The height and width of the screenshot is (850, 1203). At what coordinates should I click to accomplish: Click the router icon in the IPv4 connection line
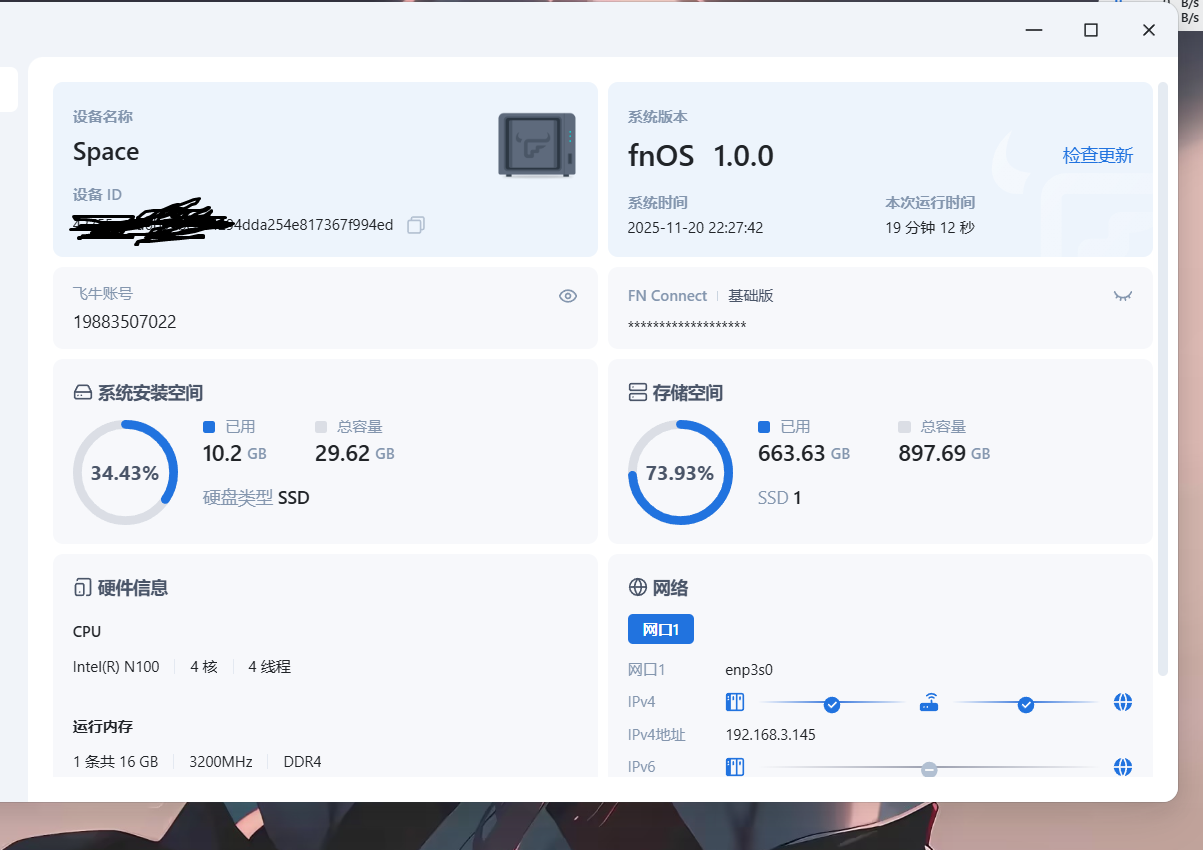[x=928, y=703]
